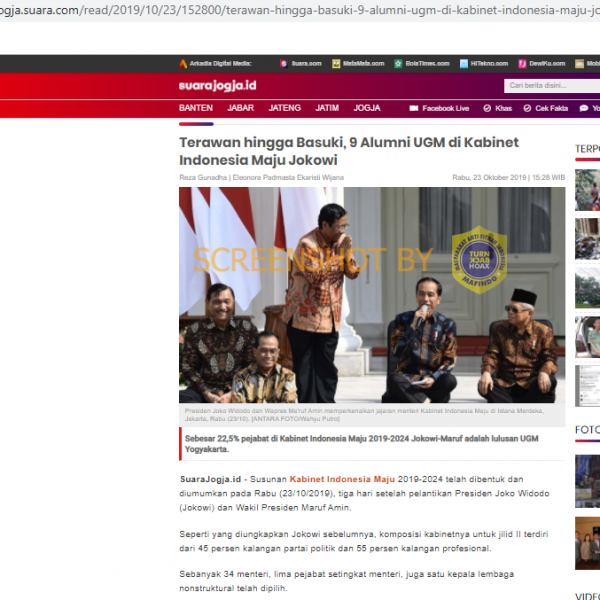Click the photo caption mentioning ANTARA FOTO
The height and width of the screenshot is (600, 600).
(x=364, y=414)
